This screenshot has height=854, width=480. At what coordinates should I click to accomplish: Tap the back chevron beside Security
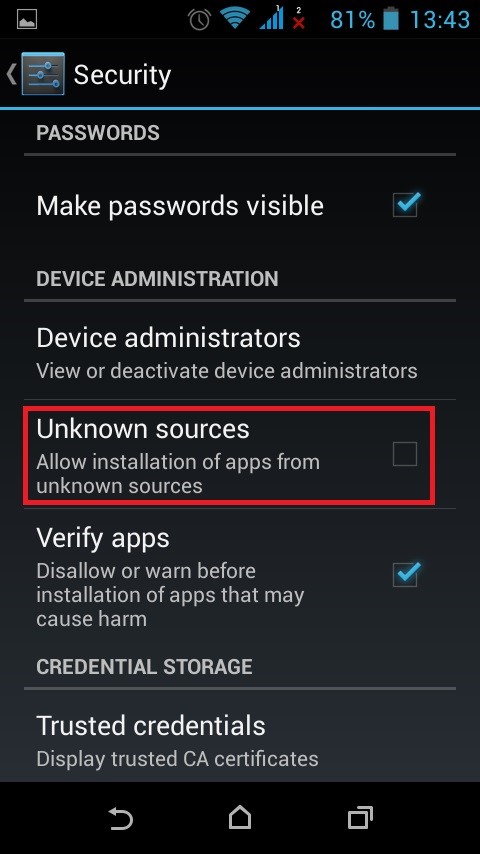(11, 74)
